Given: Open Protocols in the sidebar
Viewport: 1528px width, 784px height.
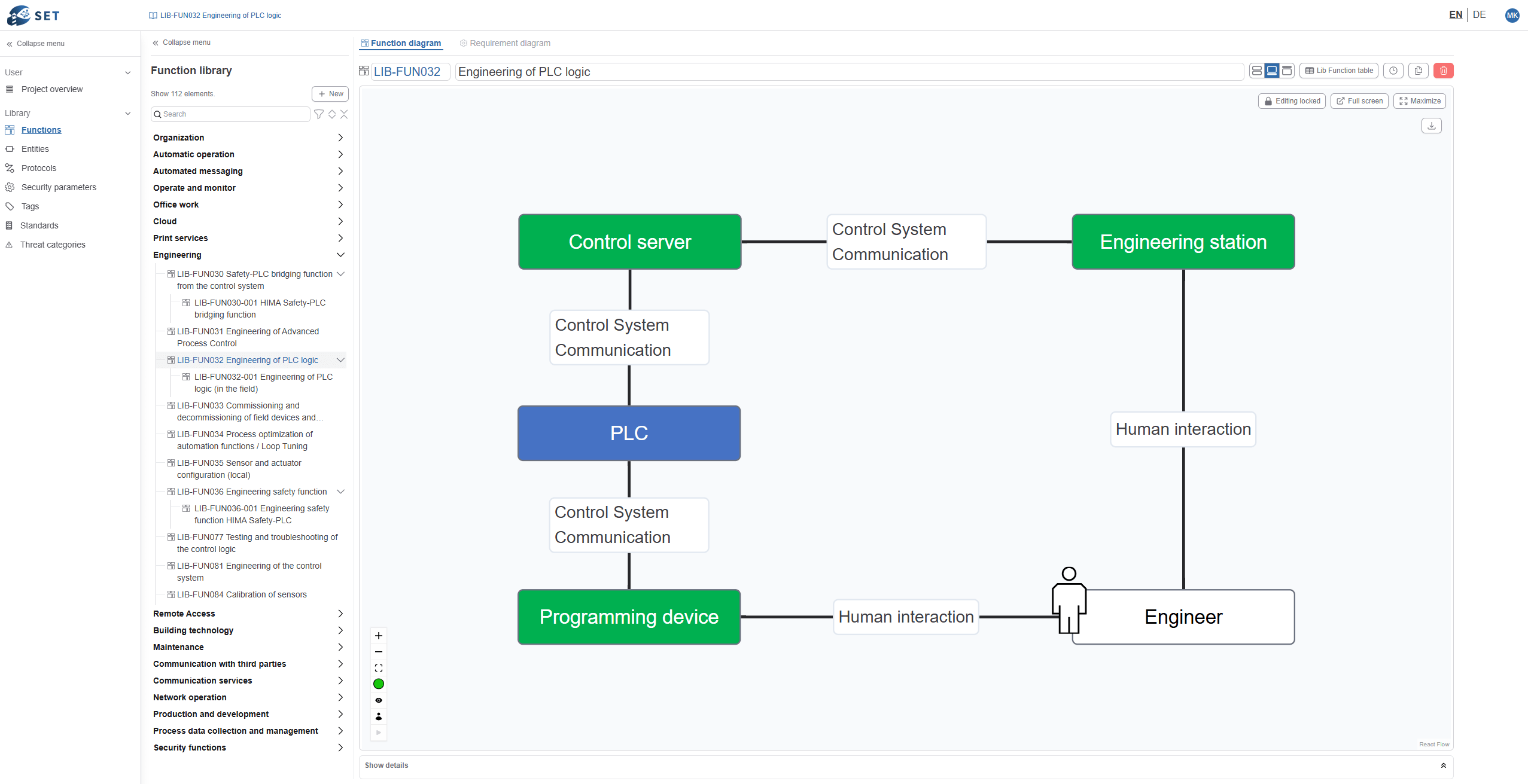Looking at the screenshot, I should [39, 168].
